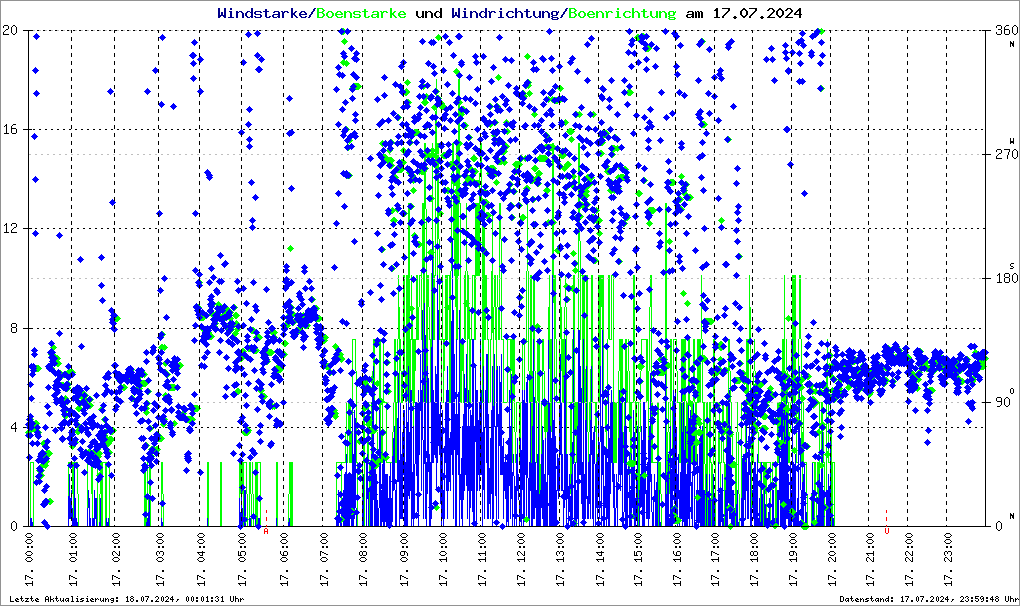This screenshot has height=606, width=1020.
Task: Click the 'O' direction label near 90
Action: (x=1012, y=391)
